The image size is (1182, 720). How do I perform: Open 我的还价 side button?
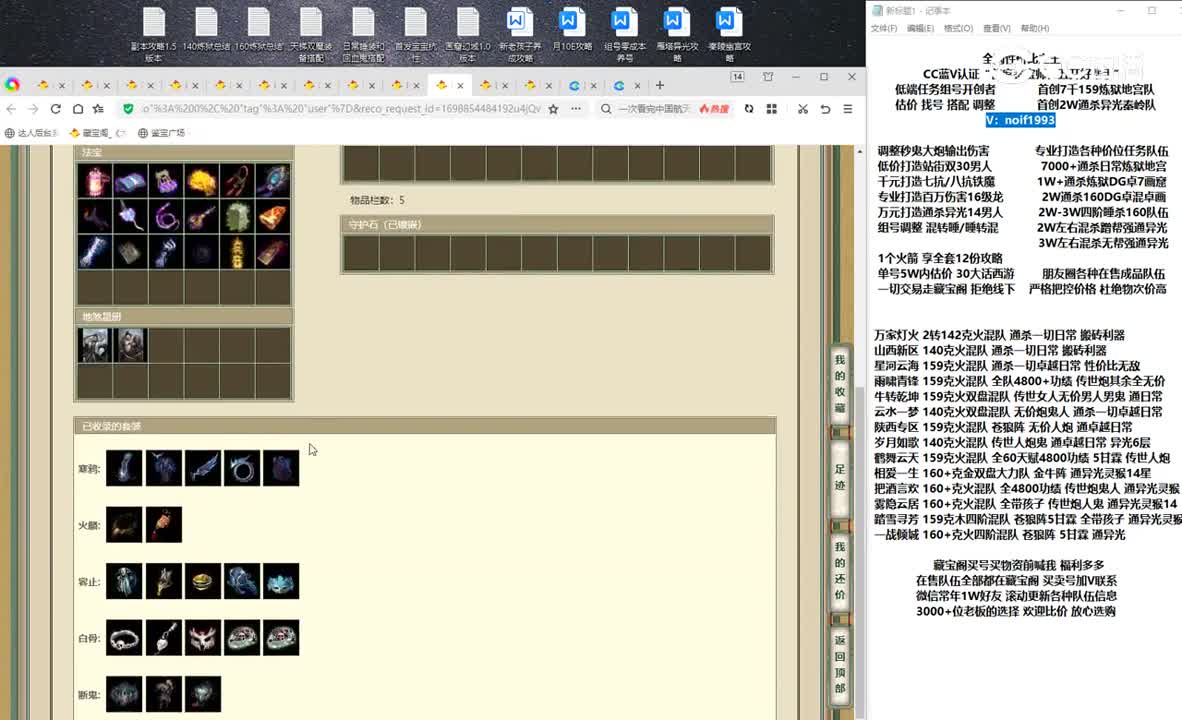tap(840, 570)
